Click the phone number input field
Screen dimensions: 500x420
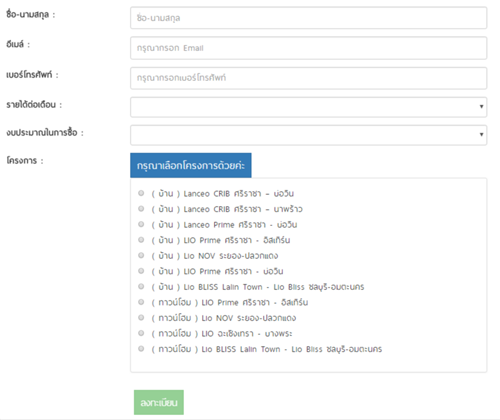[x=308, y=78]
